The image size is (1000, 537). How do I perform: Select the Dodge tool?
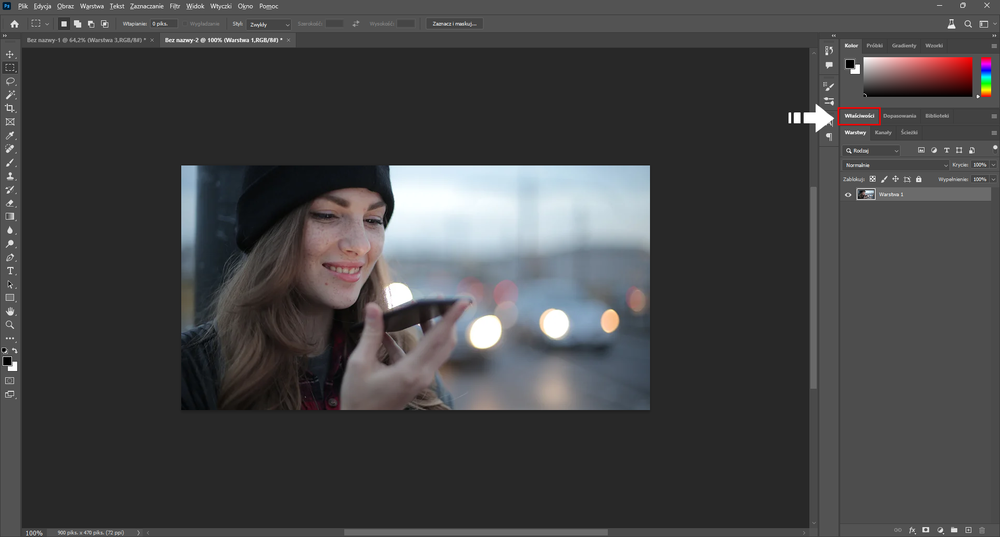10,244
